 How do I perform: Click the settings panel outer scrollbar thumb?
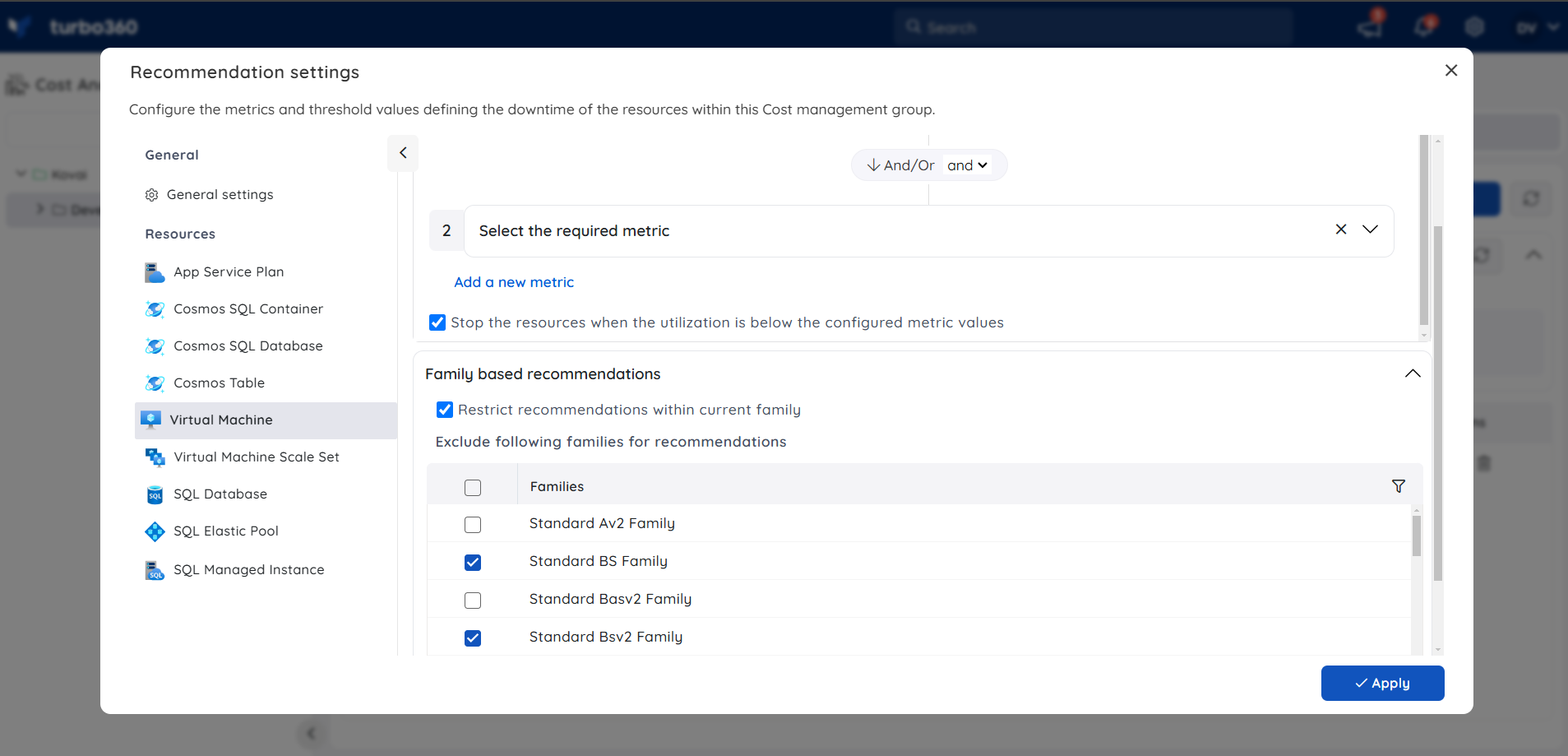pos(1438,403)
